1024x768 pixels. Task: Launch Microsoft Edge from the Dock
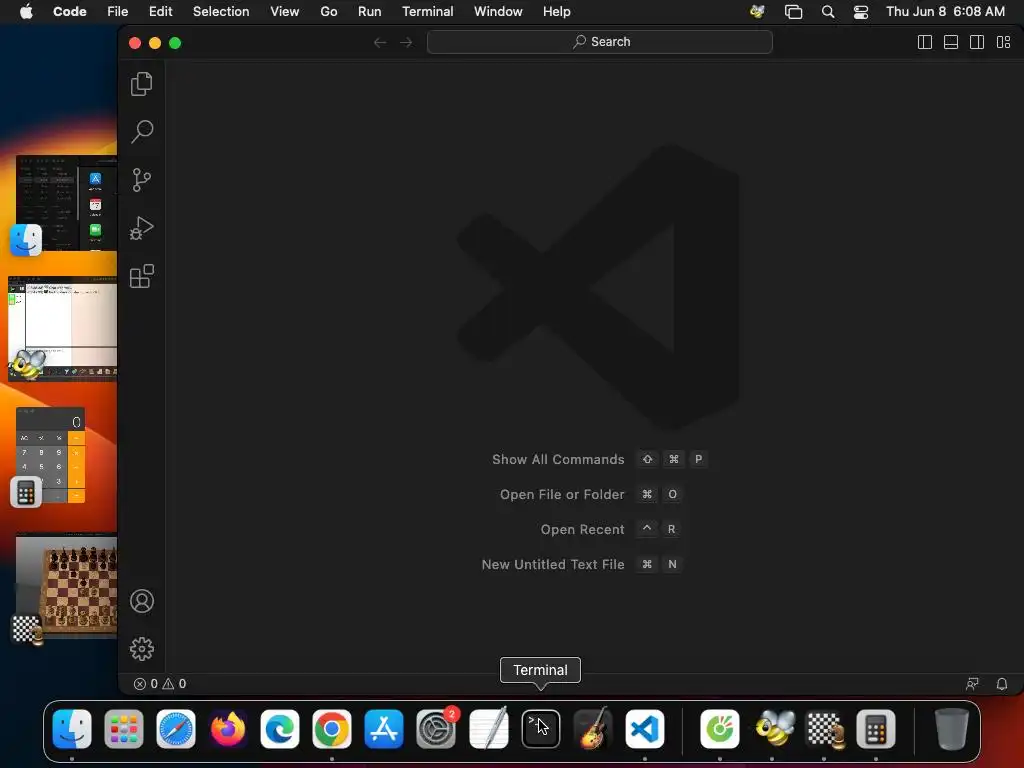tap(280, 729)
